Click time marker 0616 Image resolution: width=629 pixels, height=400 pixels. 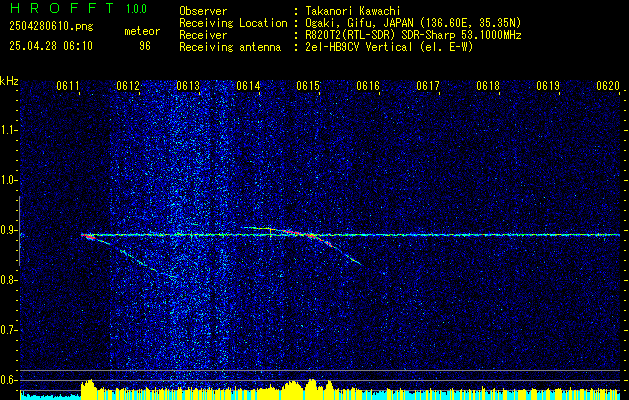tap(368, 85)
